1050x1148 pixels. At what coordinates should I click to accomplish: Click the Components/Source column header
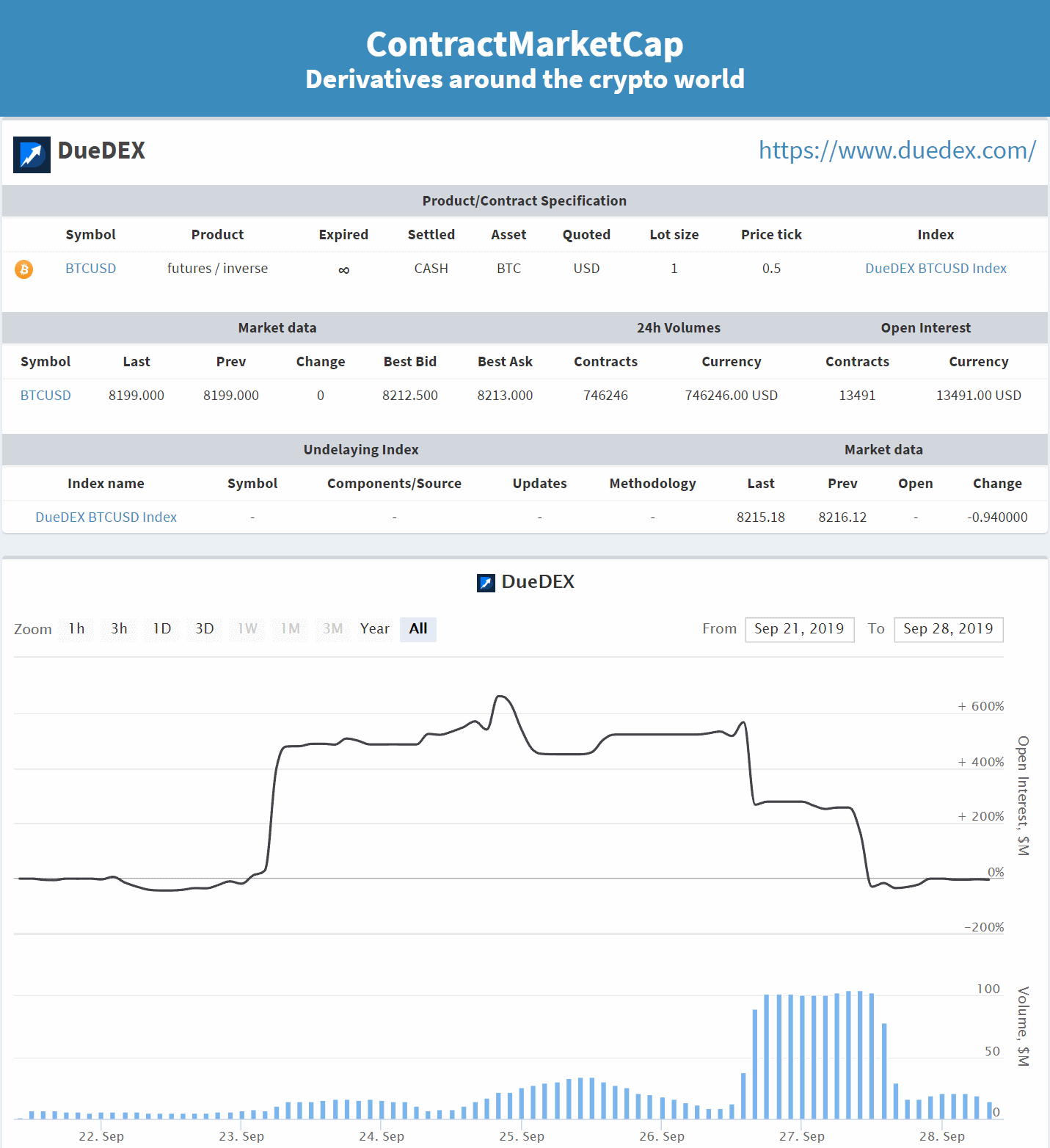coord(395,484)
